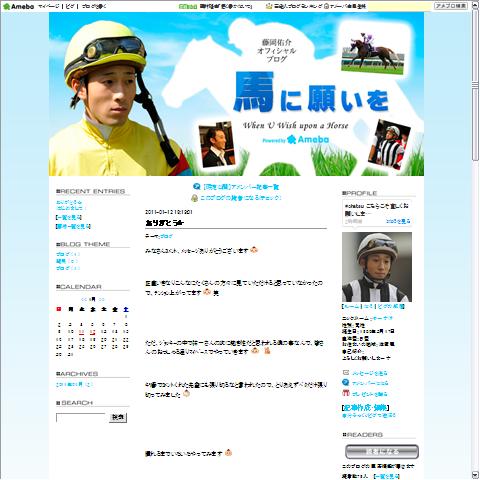The width and height of the screenshot is (480, 480).
Task: Go to previous month in calendar
Action: 84,299
